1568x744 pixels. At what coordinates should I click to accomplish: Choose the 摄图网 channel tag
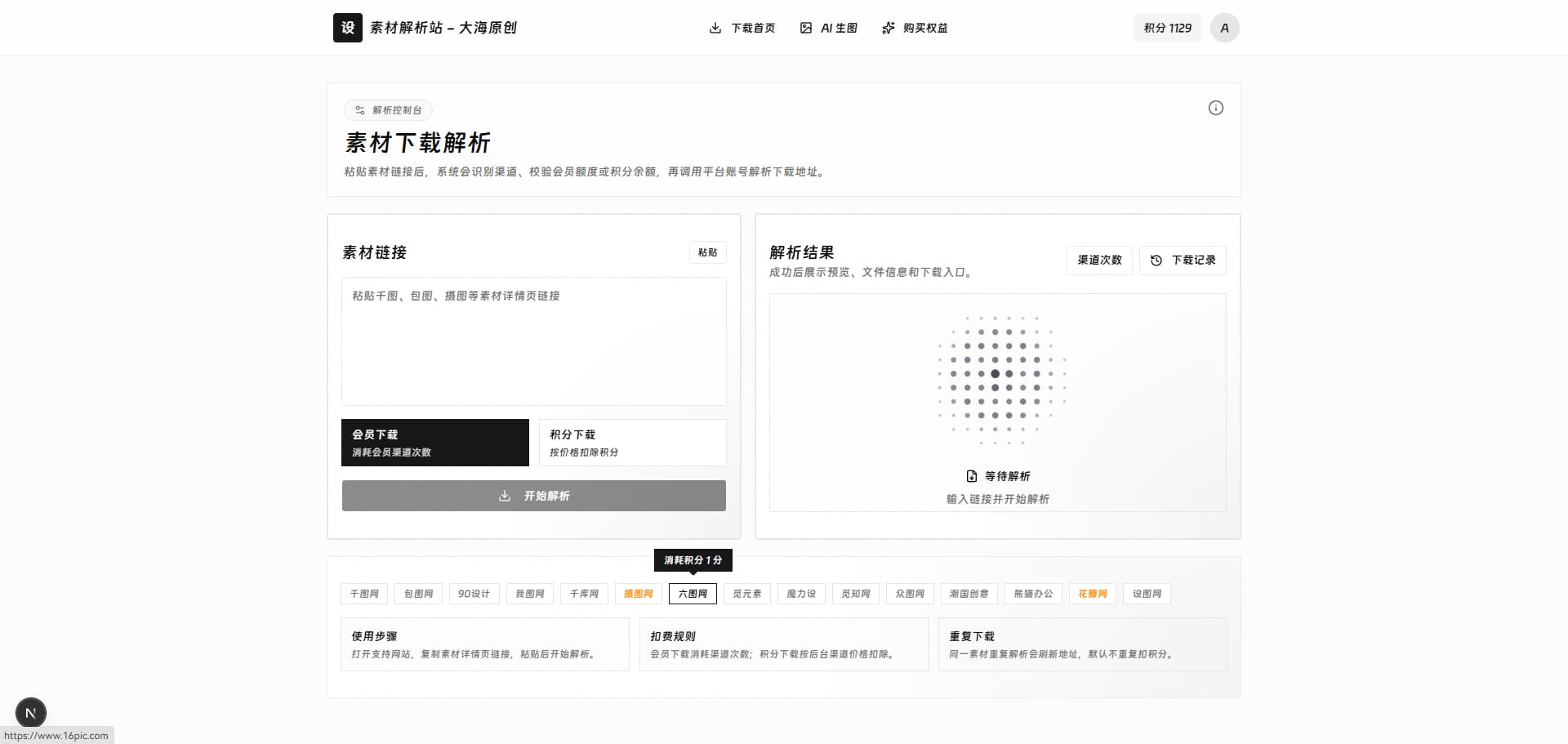click(639, 594)
